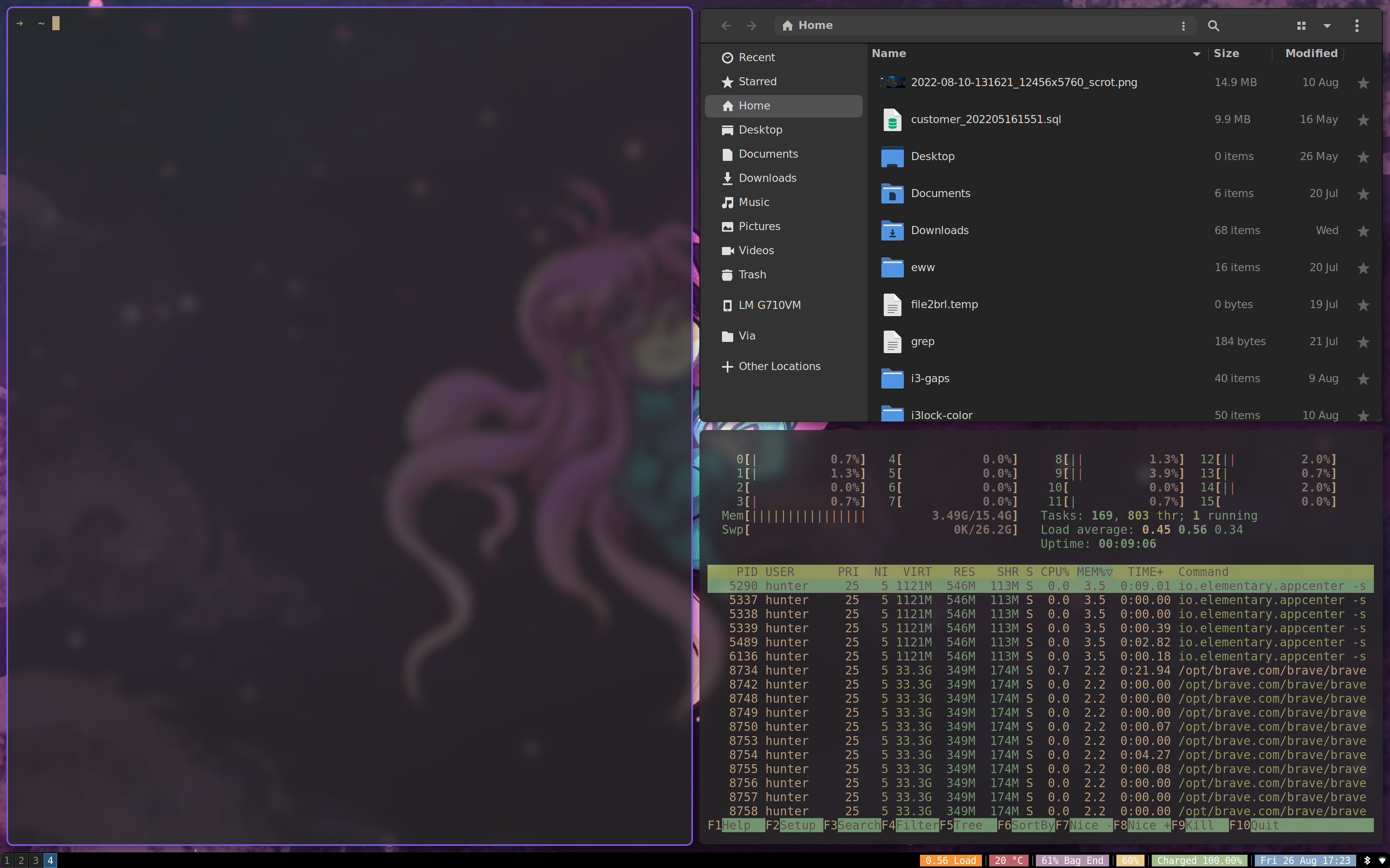Switch to i3 workspace 2

pyautogui.click(x=21, y=860)
